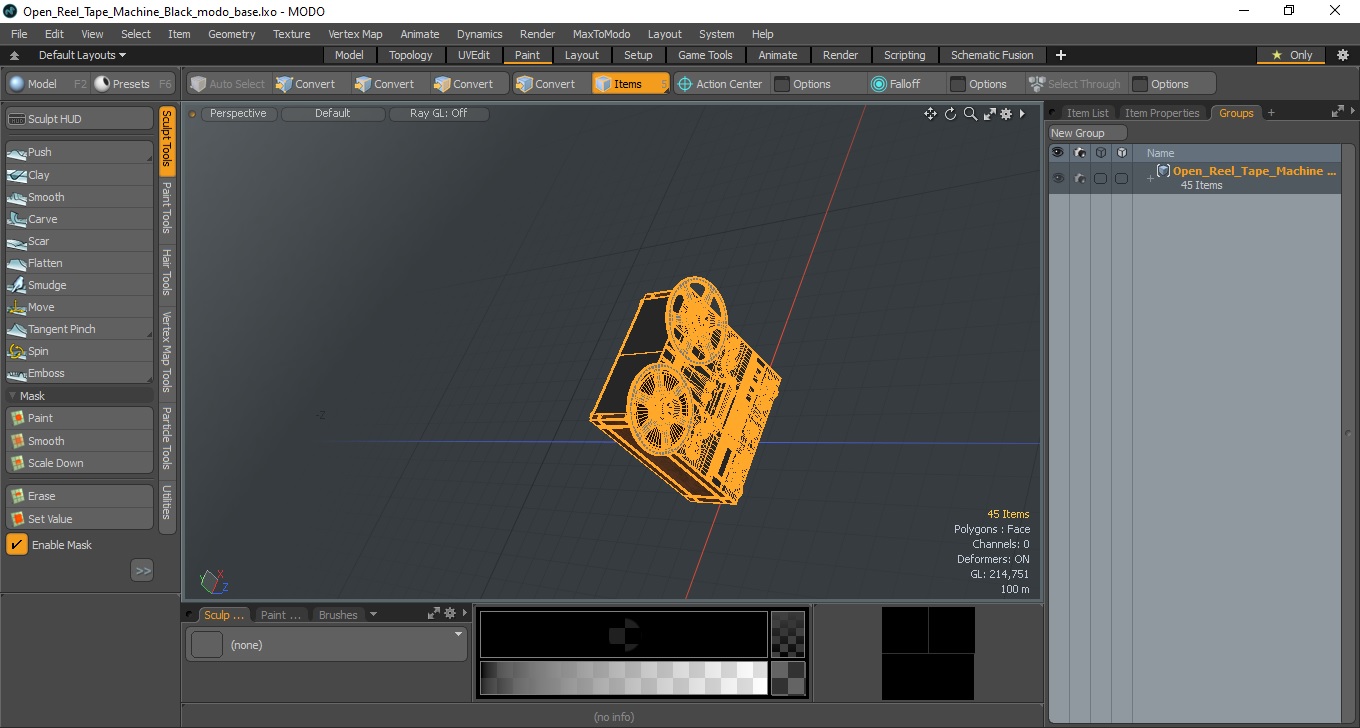Screen dimensions: 1360x728
Task: Select the Push sculpt tool
Action: [x=79, y=152]
